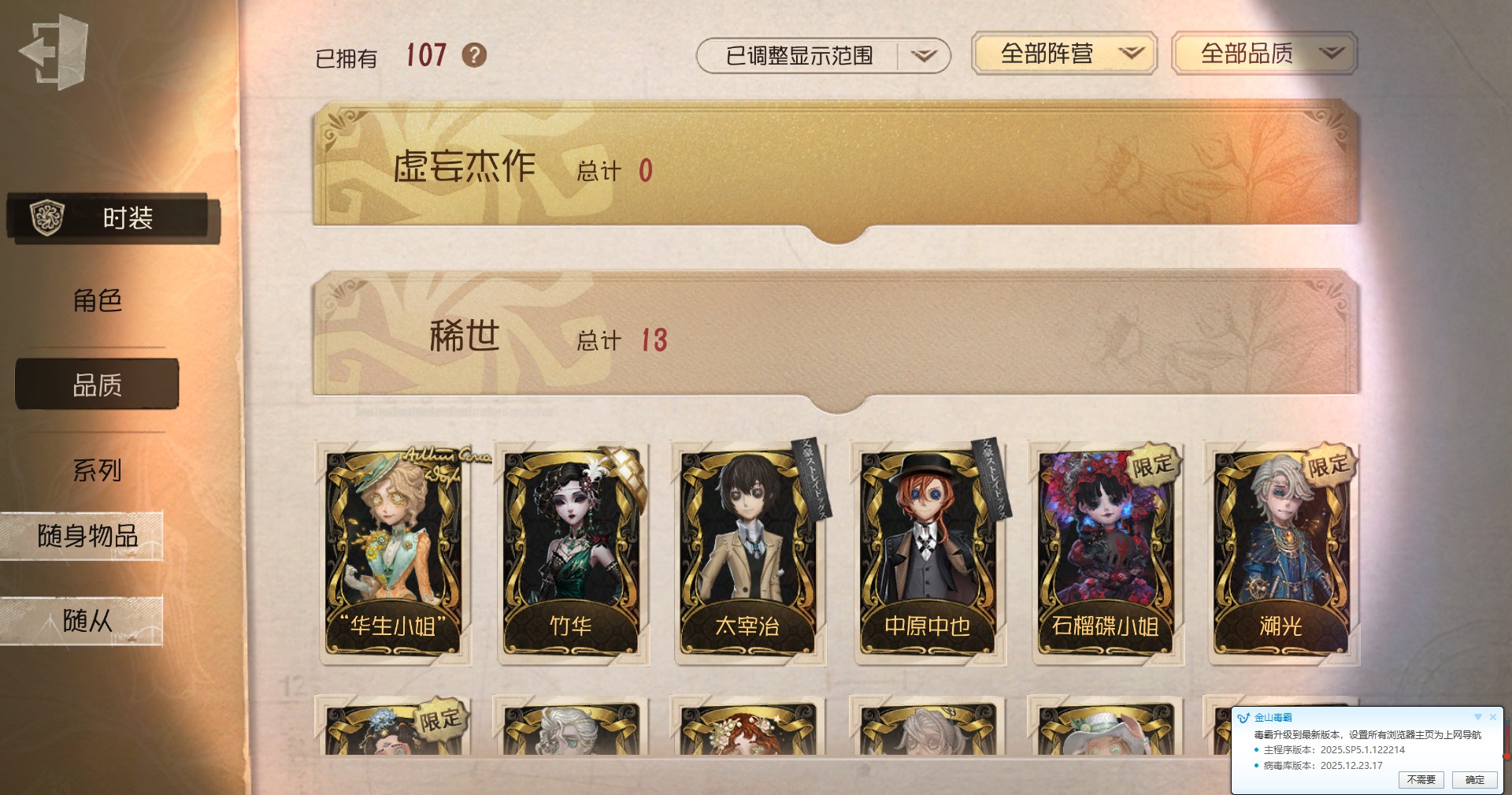The image size is (1512, 795).
Task: Expand the 全部品质 quality filter
Action: pos(1265,54)
